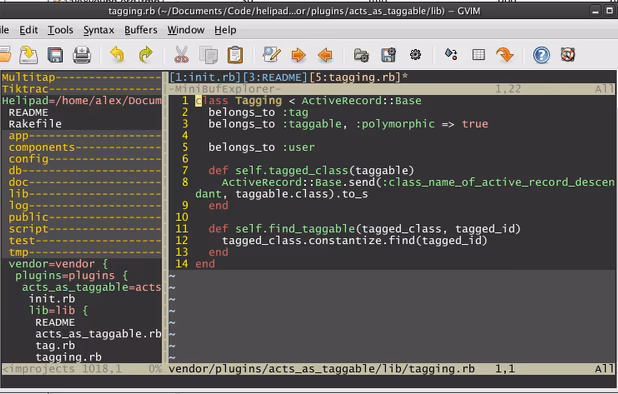
Task: Expand the log folder fold
Action: [x=81, y=206]
